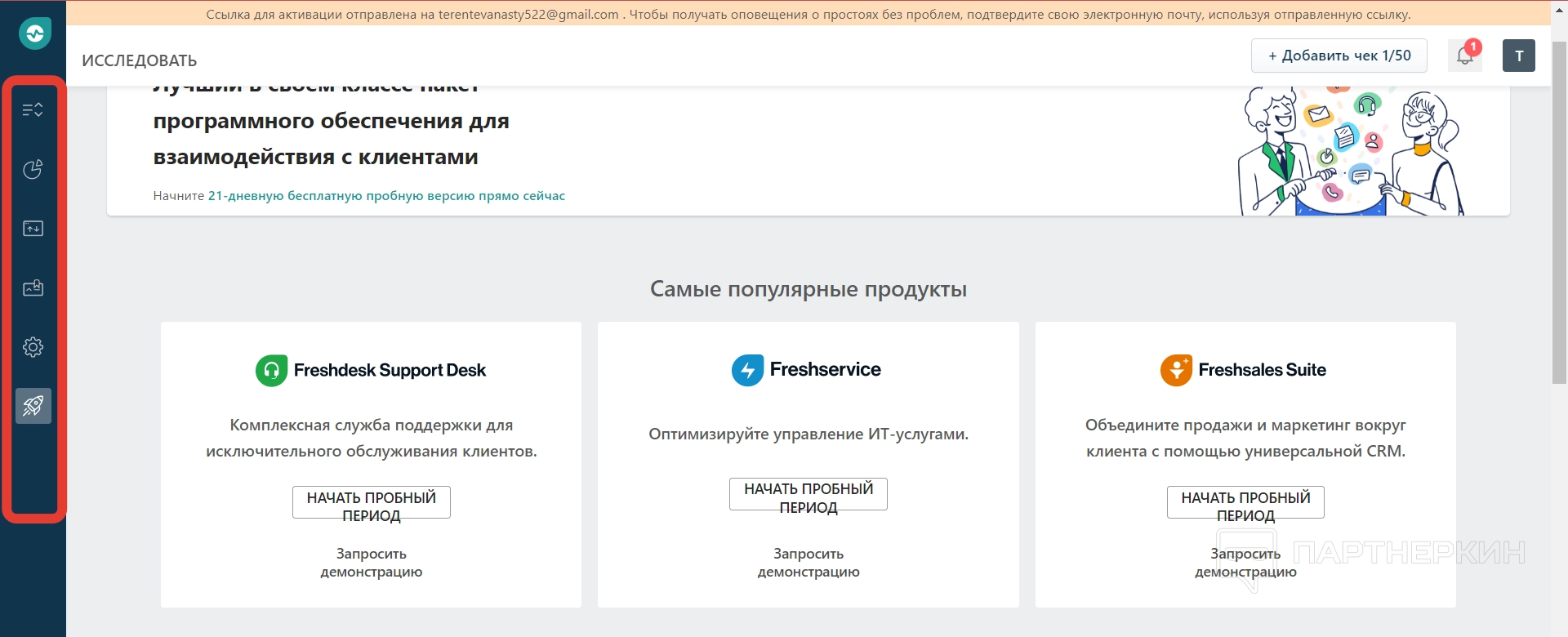This screenshot has width=1568, height=637.
Task: Open the checks list sidebar icon
Action: coord(33,110)
